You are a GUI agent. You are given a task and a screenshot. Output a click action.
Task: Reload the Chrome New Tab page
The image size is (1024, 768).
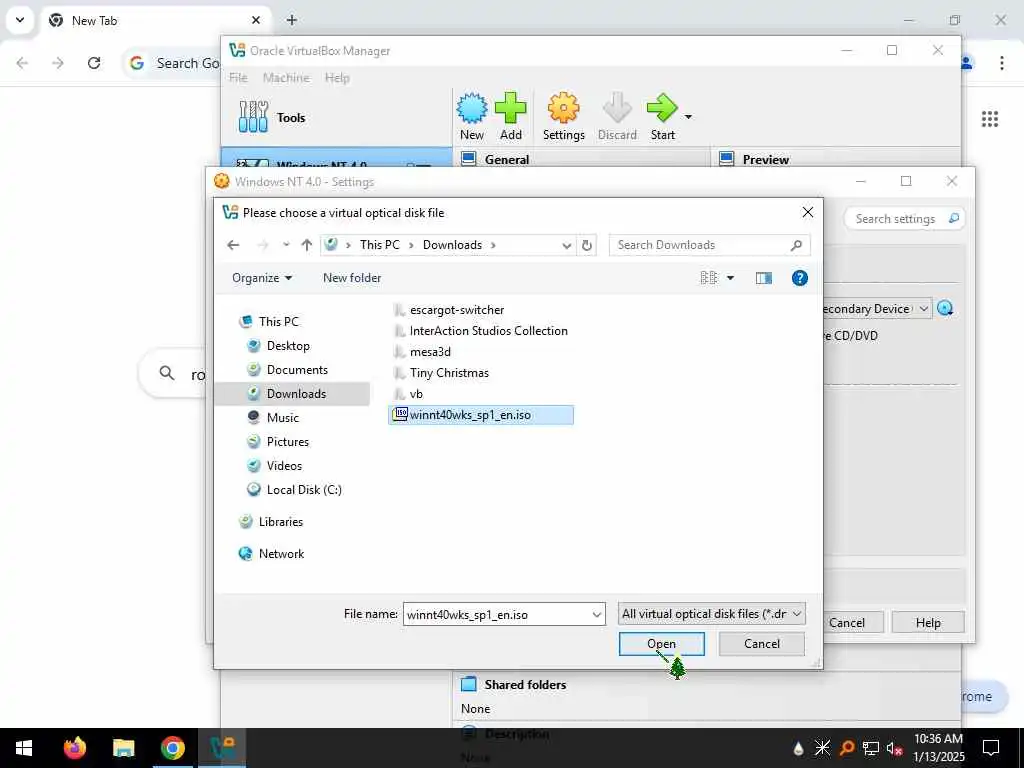click(x=94, y=63)
